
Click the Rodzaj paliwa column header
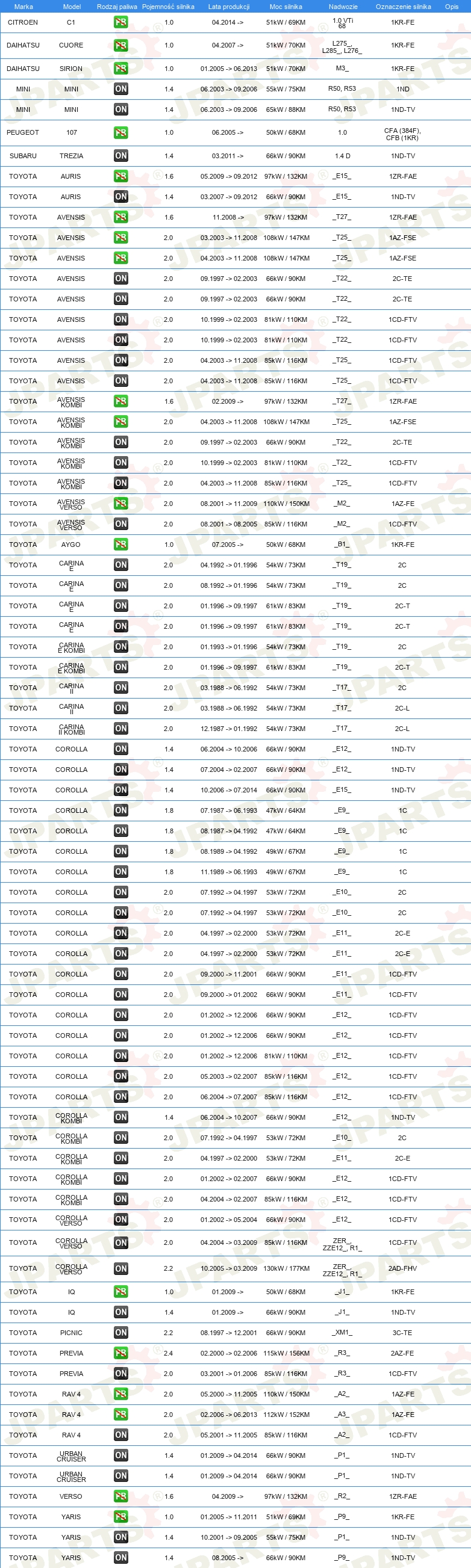(x=117, y=7)
